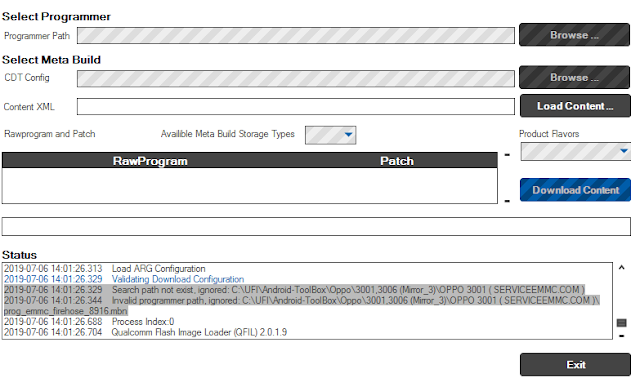Click the status log scrollbar thumb

[622, 323]
